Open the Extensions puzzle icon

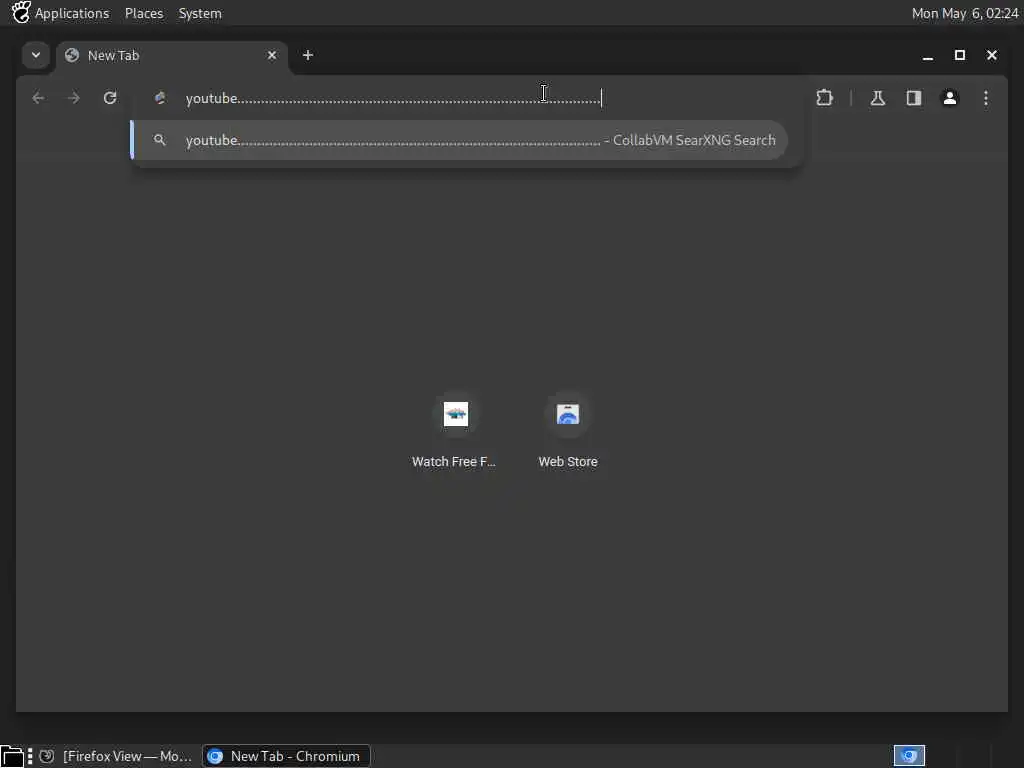[x=825, y=98]
